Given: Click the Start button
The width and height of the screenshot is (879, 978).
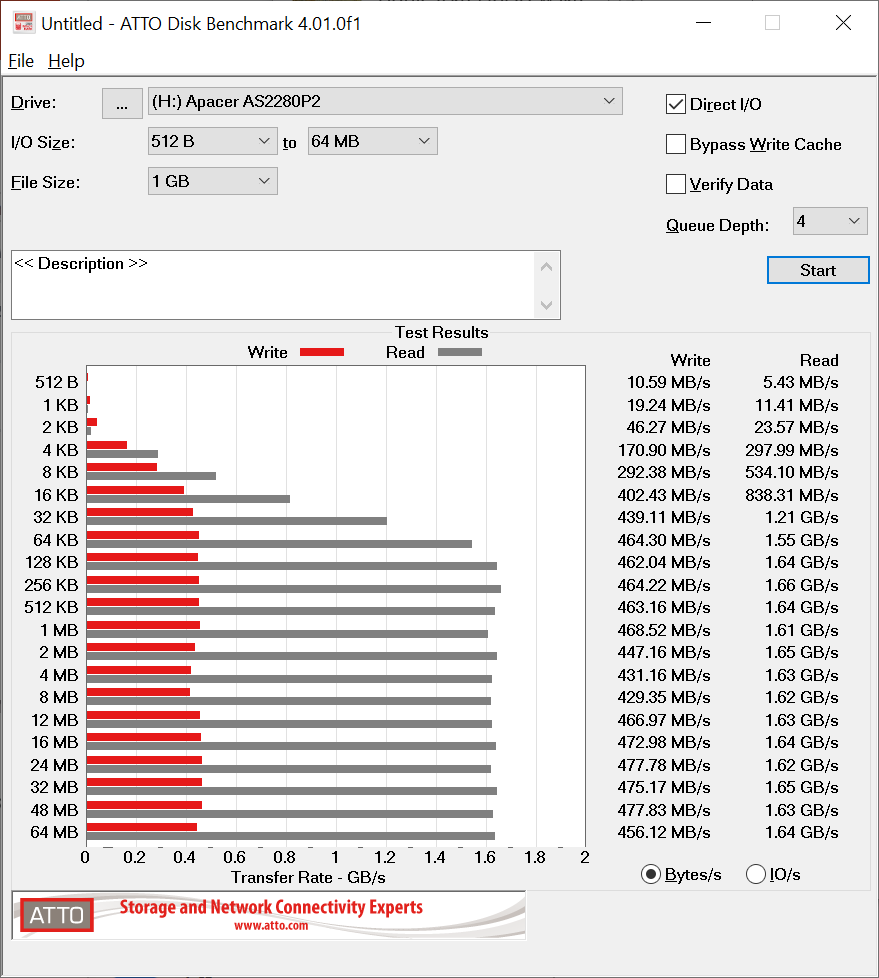Looking at the screenshot, I should [818, 270].
